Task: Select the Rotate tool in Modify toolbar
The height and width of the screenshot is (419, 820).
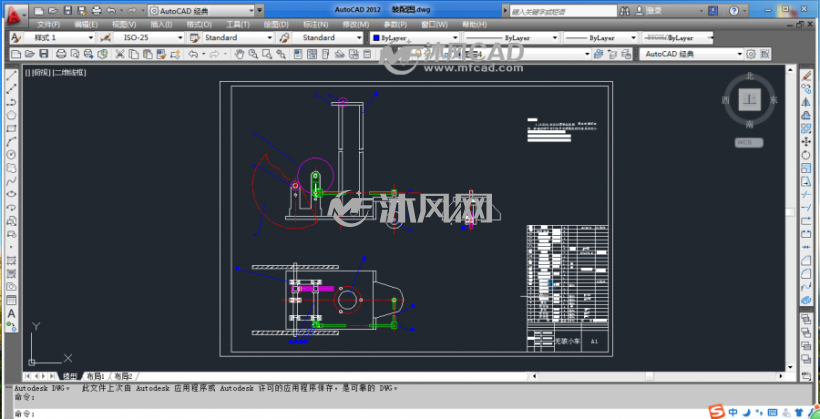Action: (x=806, y=155)
